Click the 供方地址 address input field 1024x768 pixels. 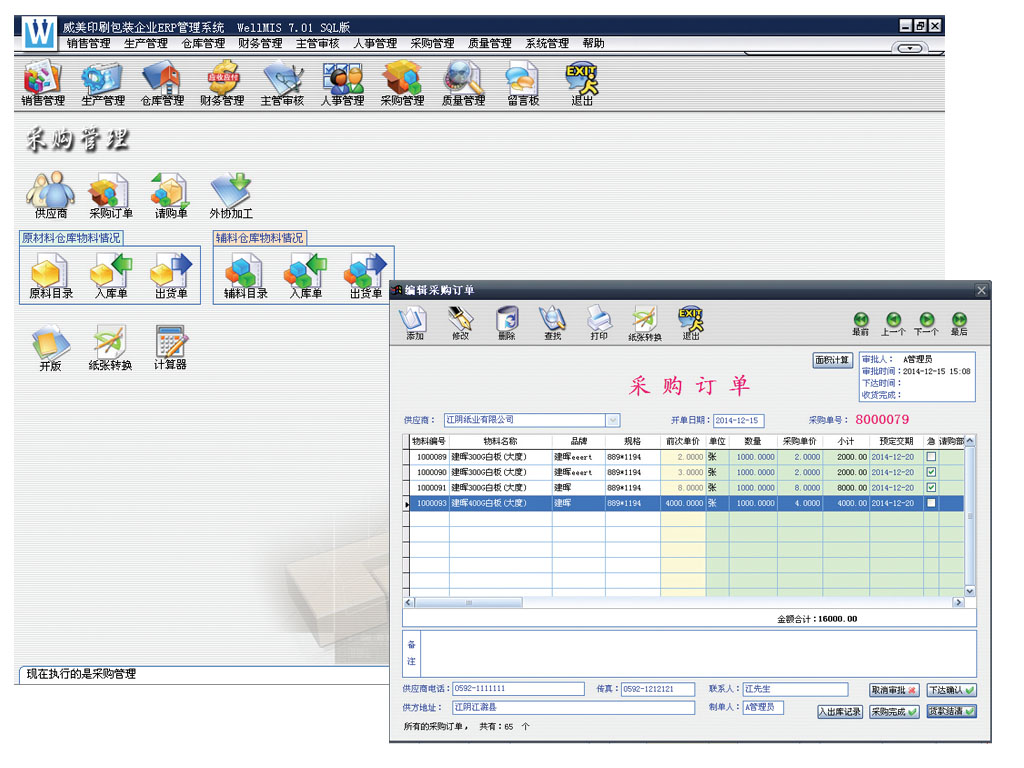point(573,707)
